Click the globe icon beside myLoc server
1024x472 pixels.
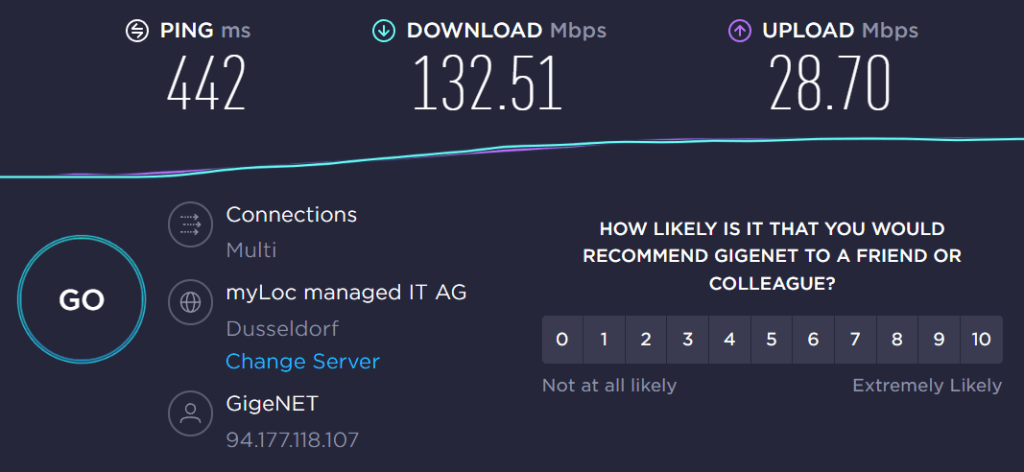[190, 302]
